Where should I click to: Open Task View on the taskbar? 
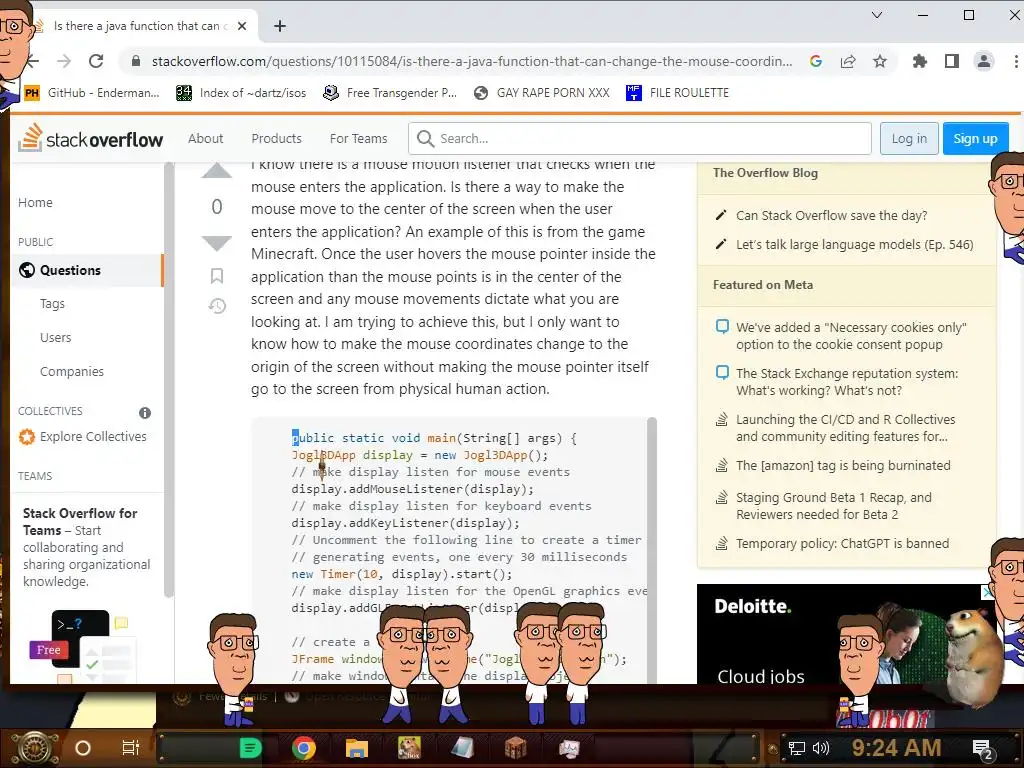pos(131,748)
